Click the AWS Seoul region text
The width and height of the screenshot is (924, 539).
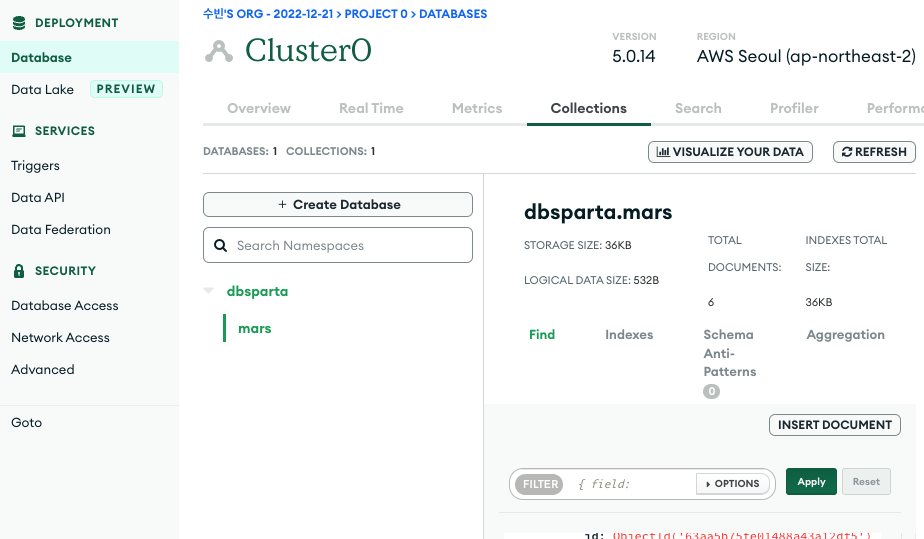806,57
